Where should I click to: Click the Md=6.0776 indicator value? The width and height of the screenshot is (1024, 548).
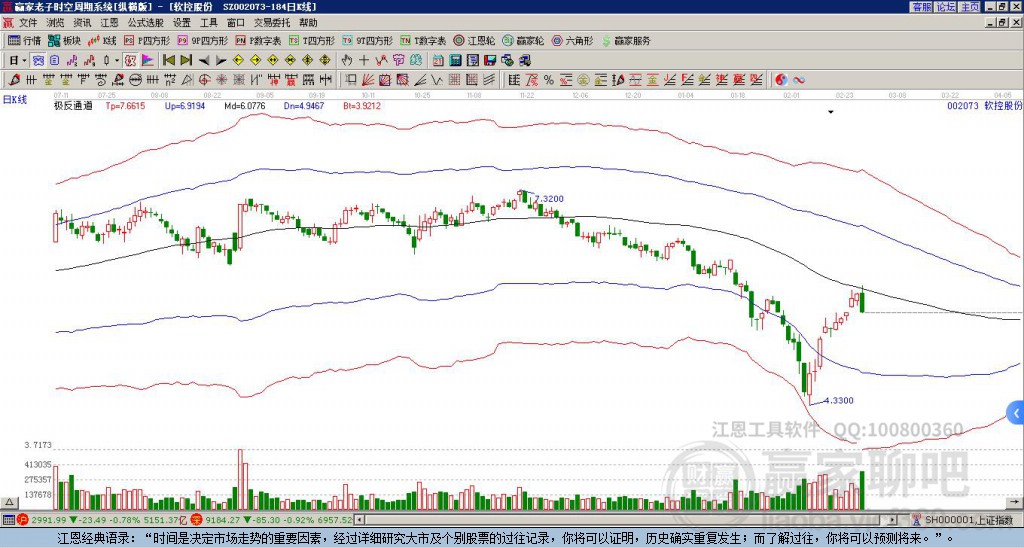[x=244, y=105]
